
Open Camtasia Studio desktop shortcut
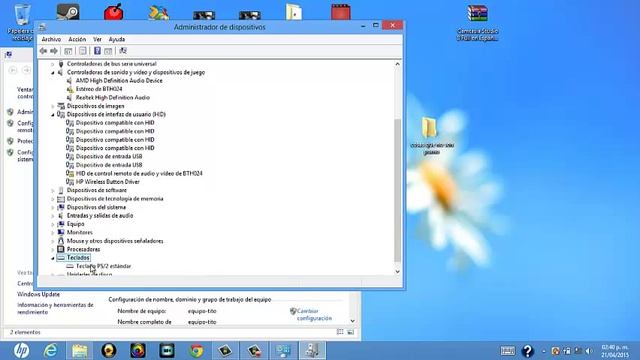click(x=477, y=22)
